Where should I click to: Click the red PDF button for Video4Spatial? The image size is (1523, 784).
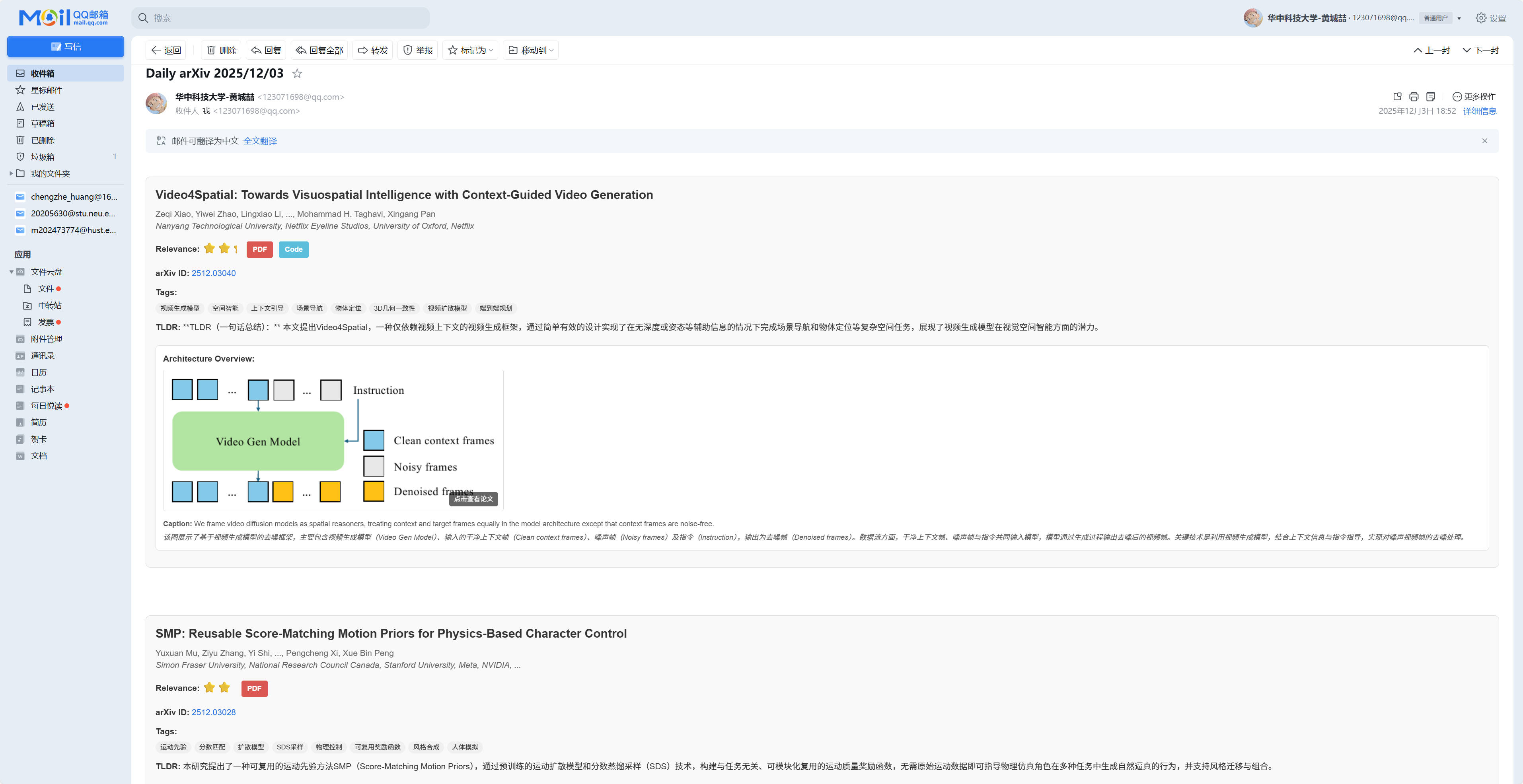[x=259, y=249]
